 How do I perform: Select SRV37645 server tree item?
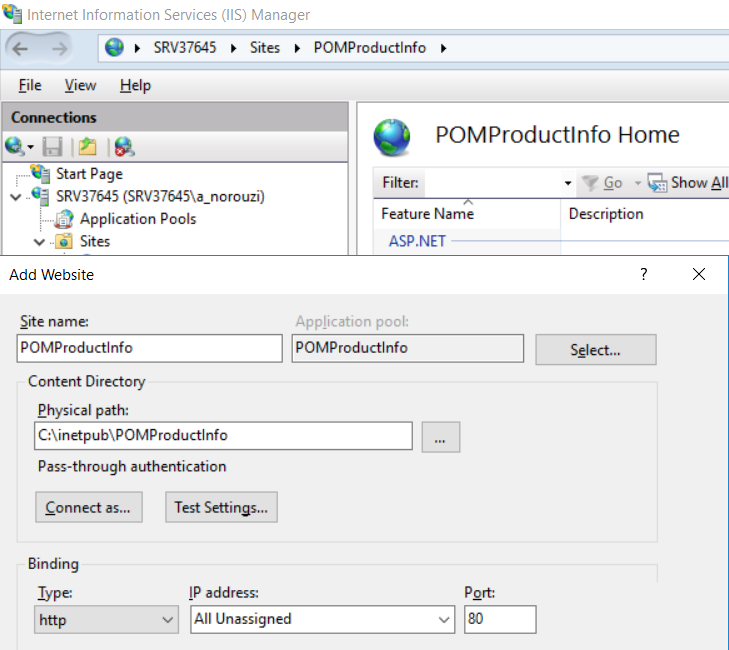(160, 196)
